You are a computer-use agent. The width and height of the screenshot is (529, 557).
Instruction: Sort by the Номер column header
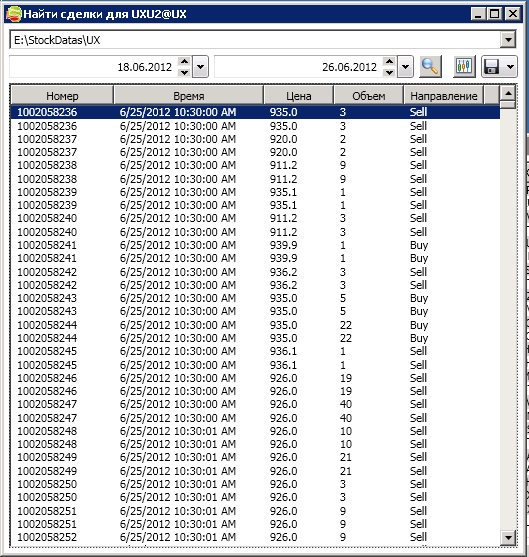tap(62, 96)
